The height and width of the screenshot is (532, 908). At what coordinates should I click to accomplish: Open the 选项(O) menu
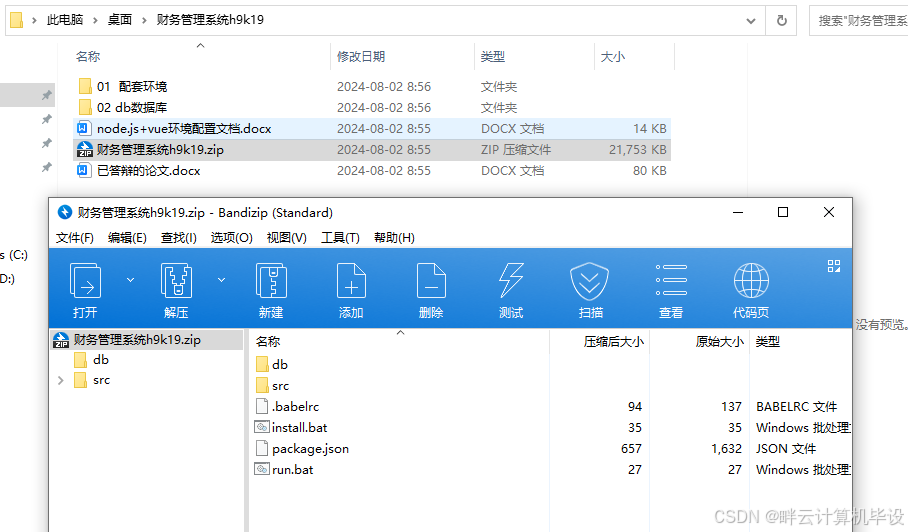[x=231, y=238]
